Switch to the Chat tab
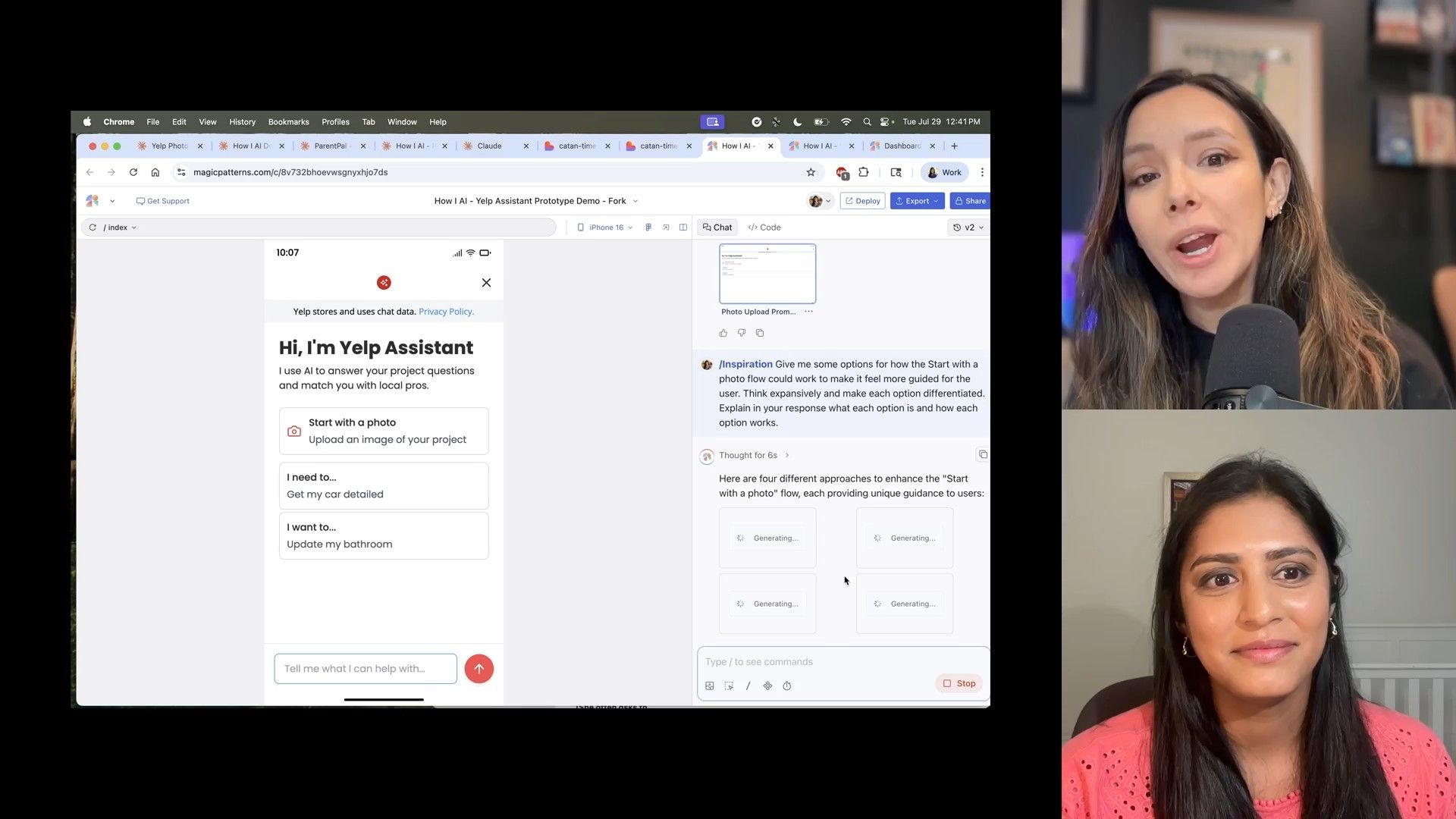Viewport: 1456px width, 819px height. point(717,227)
